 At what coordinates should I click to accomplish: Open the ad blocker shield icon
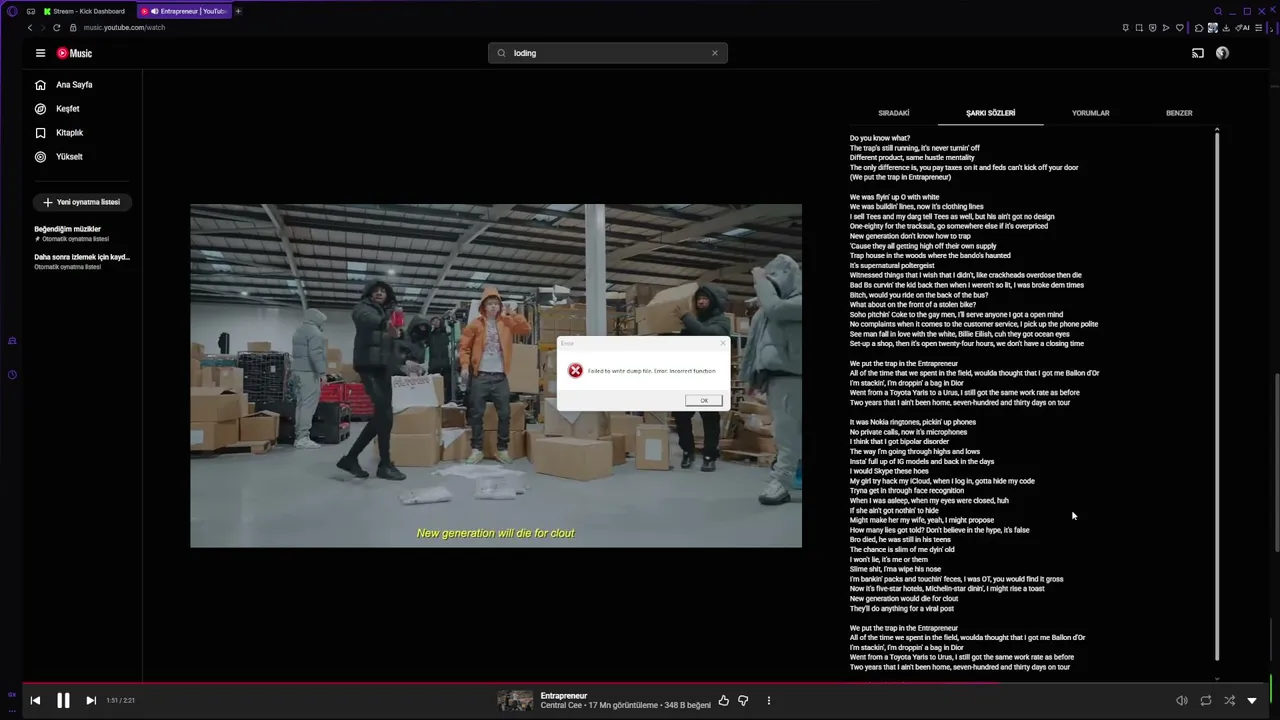(x=1153, y=28)
